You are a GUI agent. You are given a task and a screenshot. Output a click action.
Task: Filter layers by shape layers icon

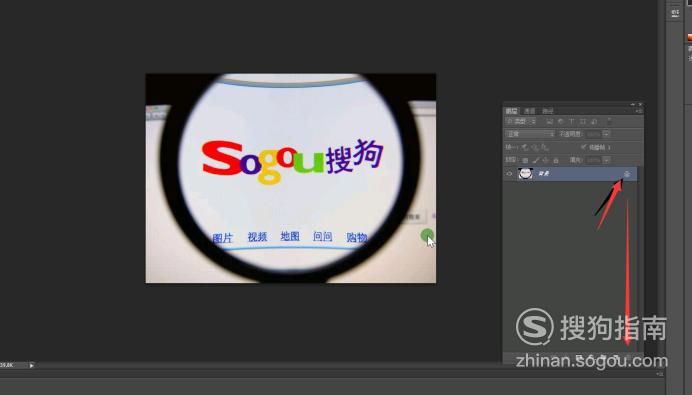point(583,121)
